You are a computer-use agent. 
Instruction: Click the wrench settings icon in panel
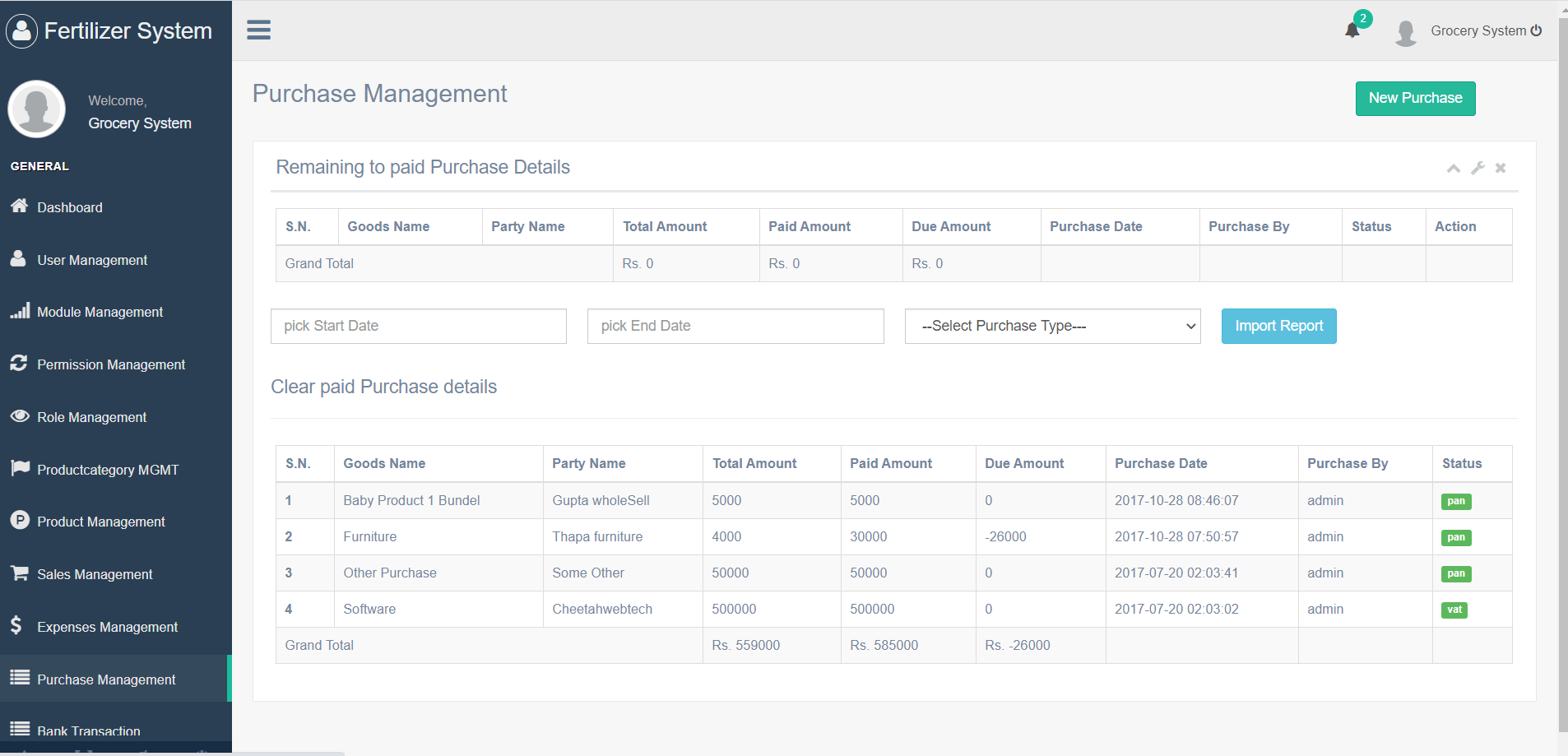click(1478, 168)
